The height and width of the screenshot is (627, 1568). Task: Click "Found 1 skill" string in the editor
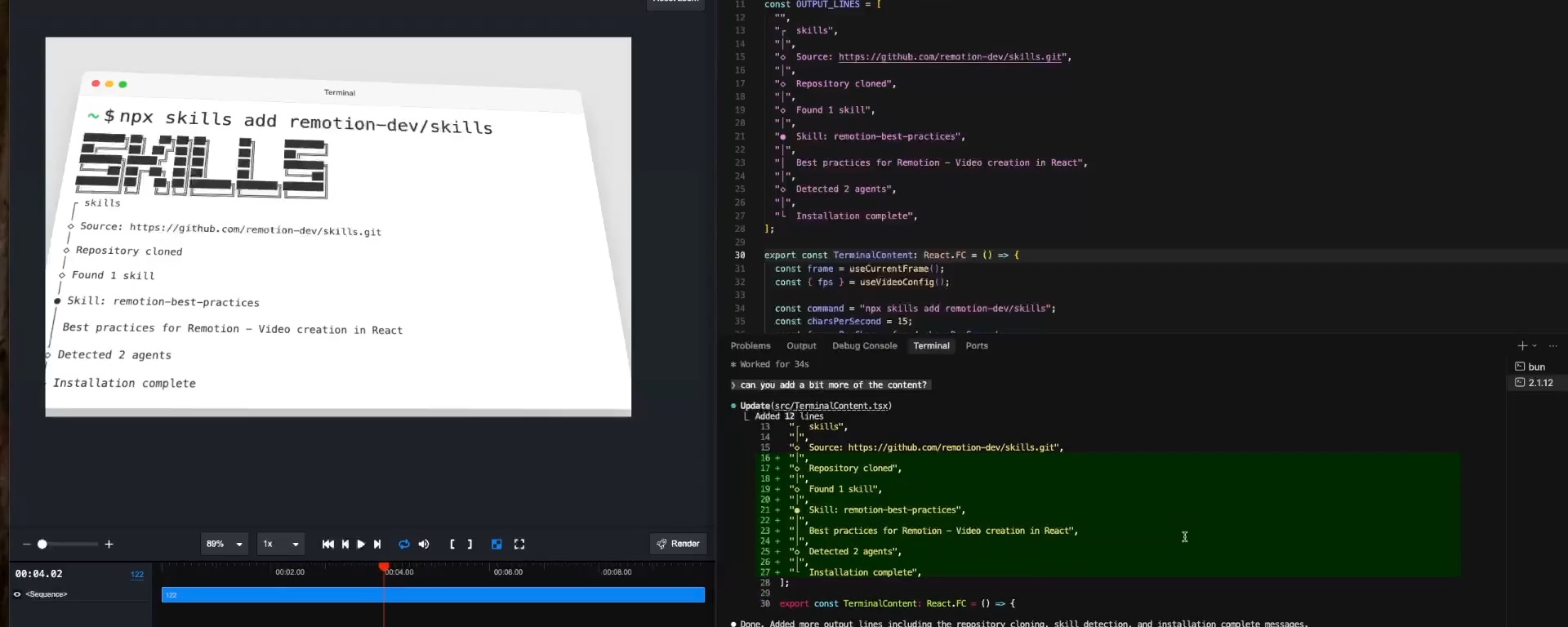tap(832, 110)
